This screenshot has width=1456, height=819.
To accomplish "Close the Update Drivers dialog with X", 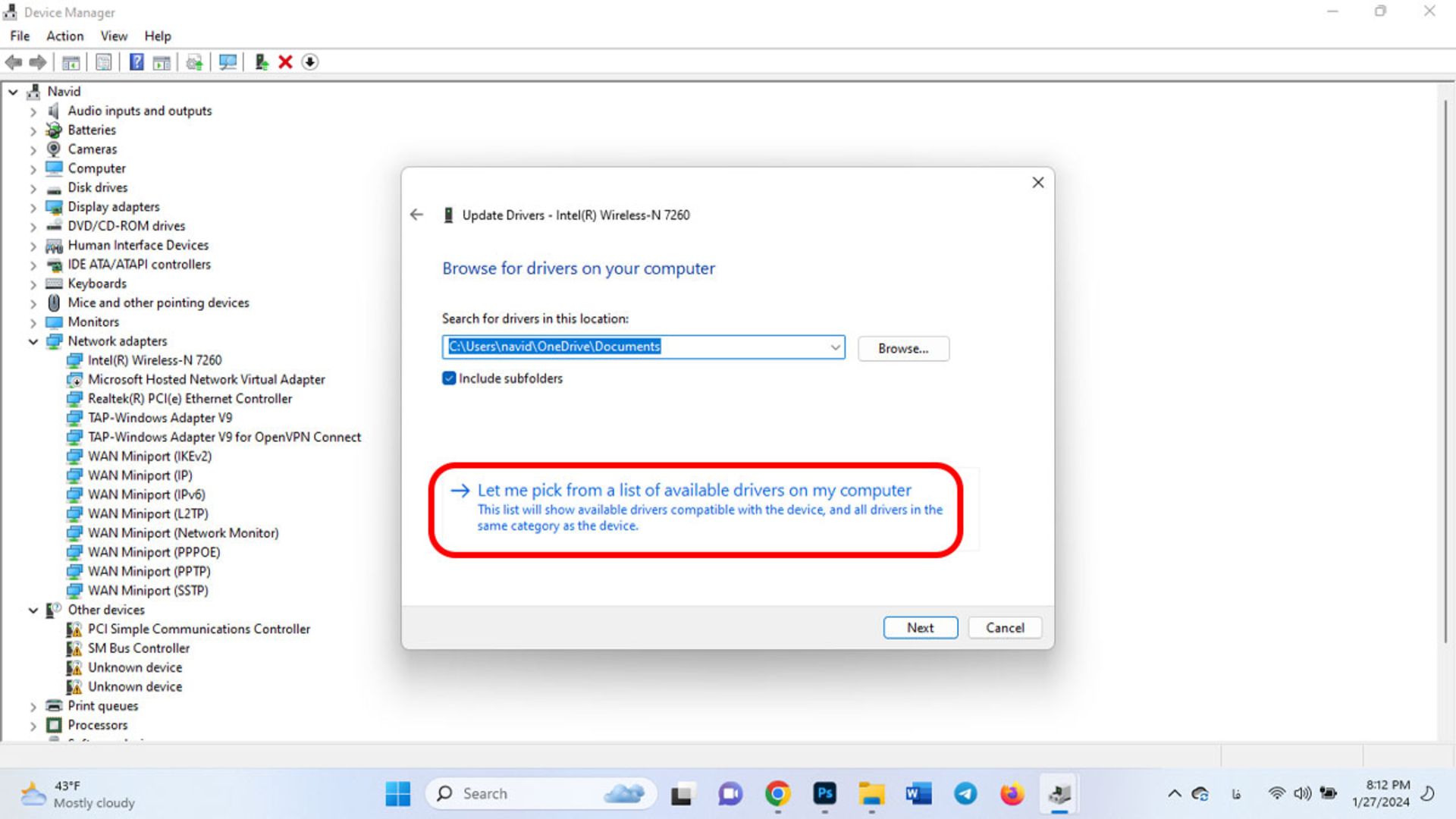I will tap(1038, 183).
